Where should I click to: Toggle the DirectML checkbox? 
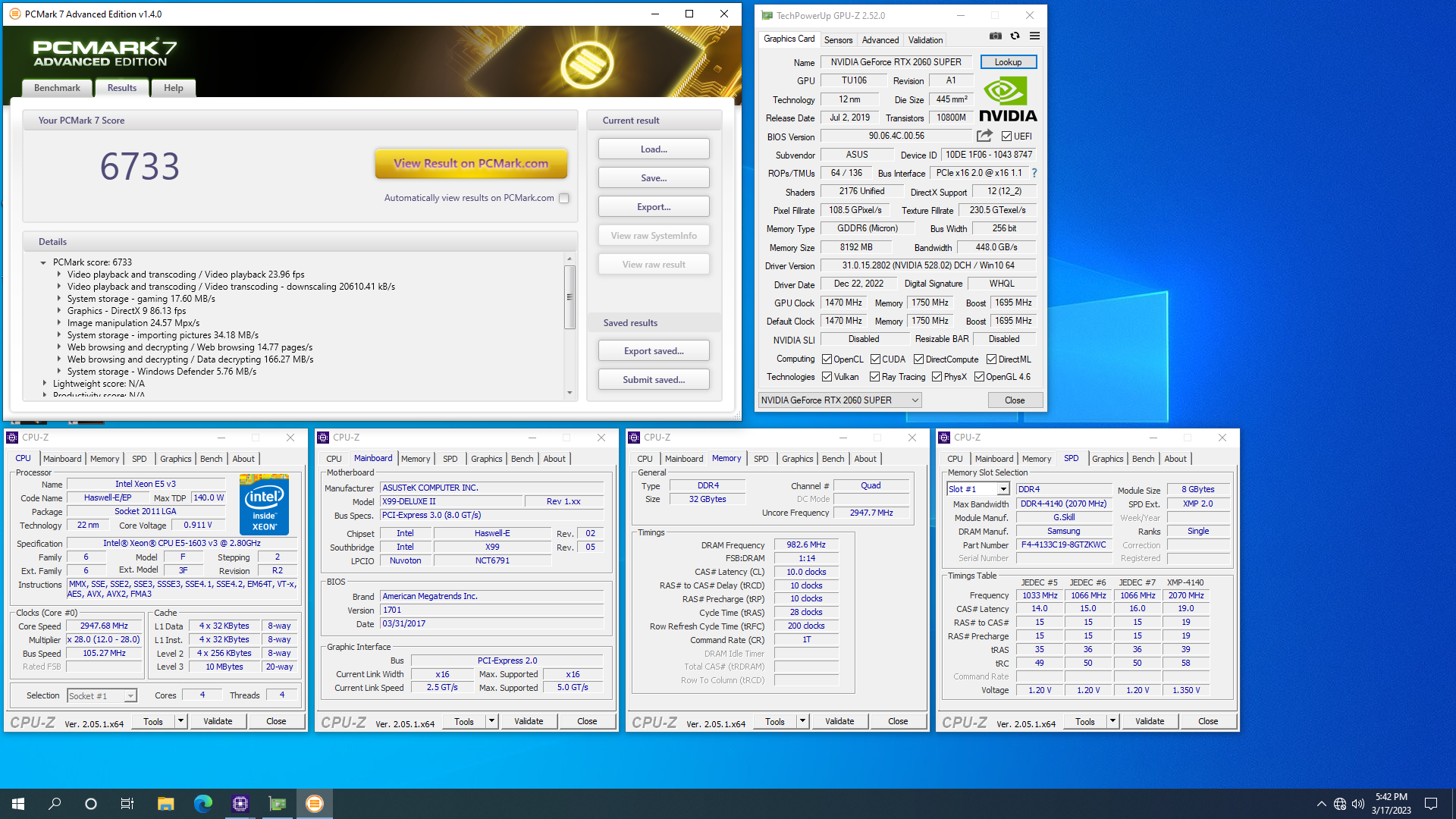pos(991,359)
